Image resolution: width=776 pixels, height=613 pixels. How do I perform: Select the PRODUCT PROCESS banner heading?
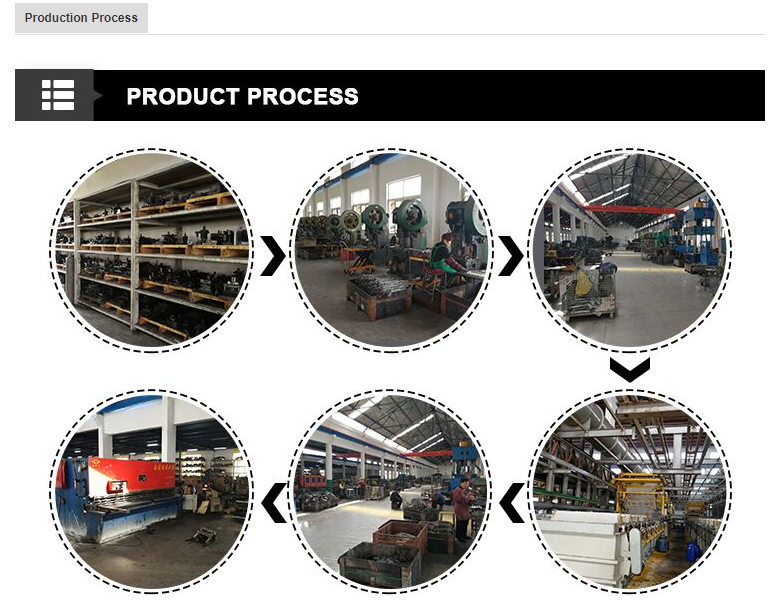click(x=242, y=96)
